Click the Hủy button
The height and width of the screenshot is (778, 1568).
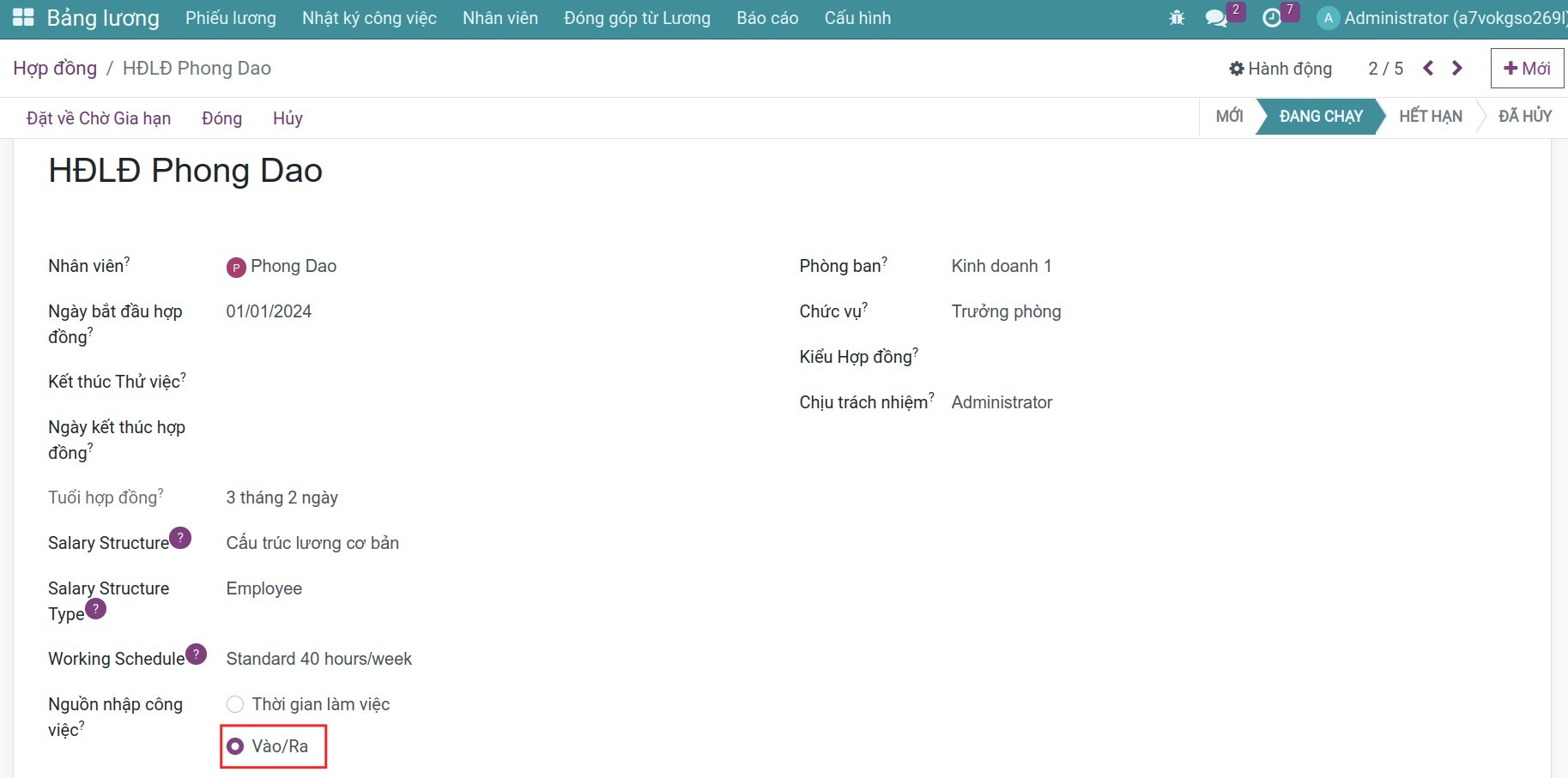click(288, 118)
